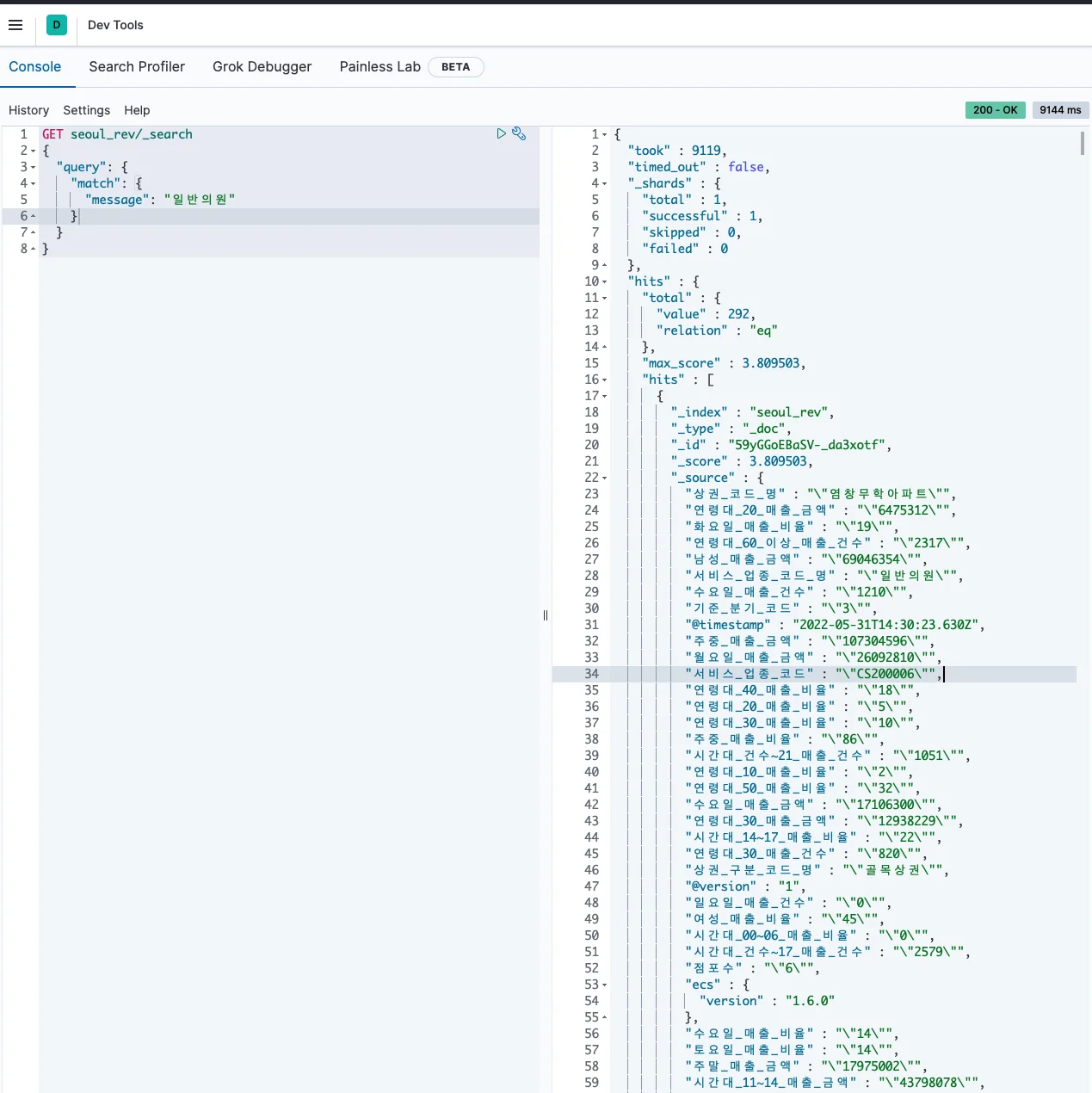The width and height of the screenshot is (1092, 1093).
Task: Open the Painless Lab tab
Action: click(379, 67)
